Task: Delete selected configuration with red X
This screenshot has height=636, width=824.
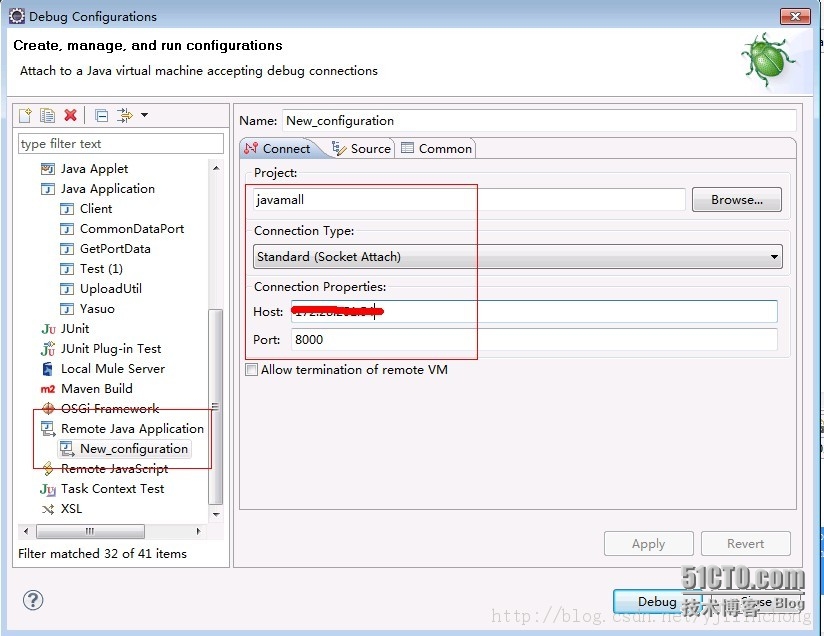Action: click(x=70, y=115)
